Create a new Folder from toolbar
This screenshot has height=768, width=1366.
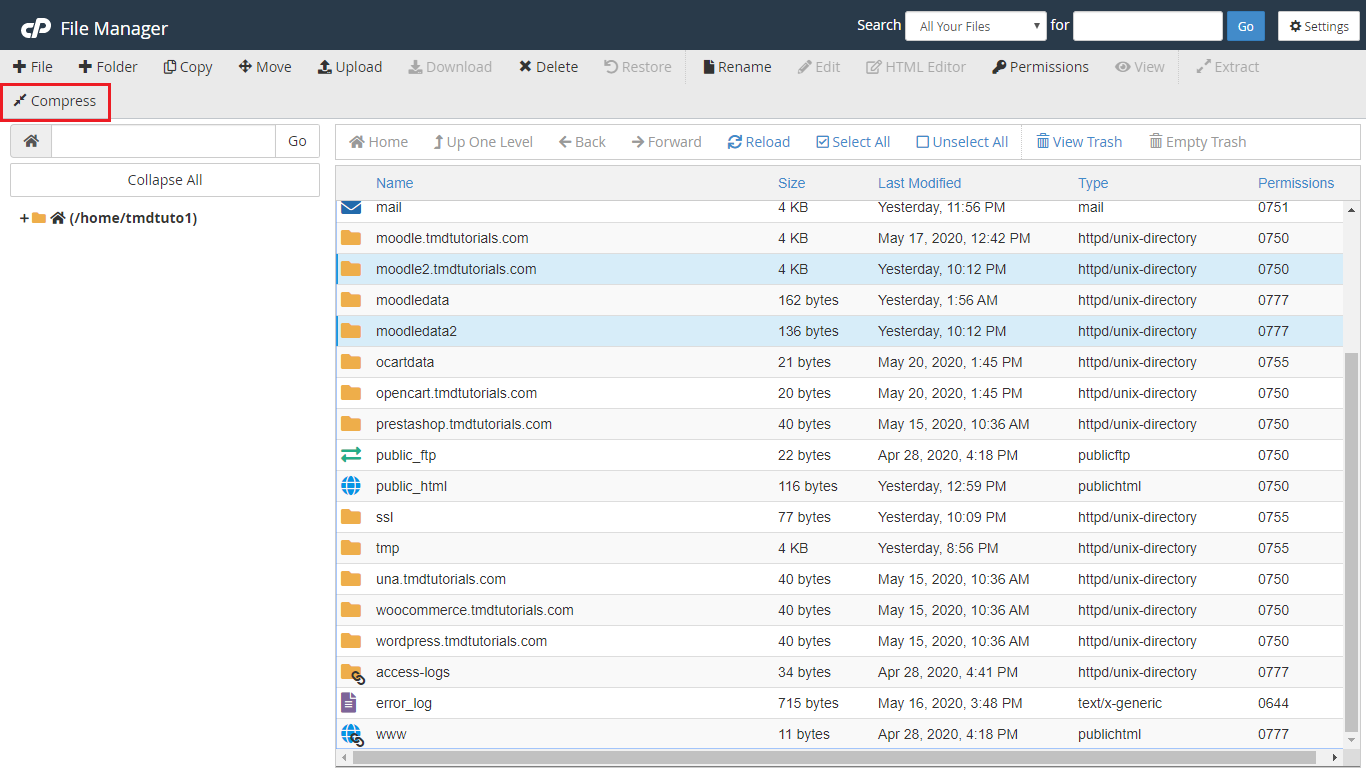[108, 67]
